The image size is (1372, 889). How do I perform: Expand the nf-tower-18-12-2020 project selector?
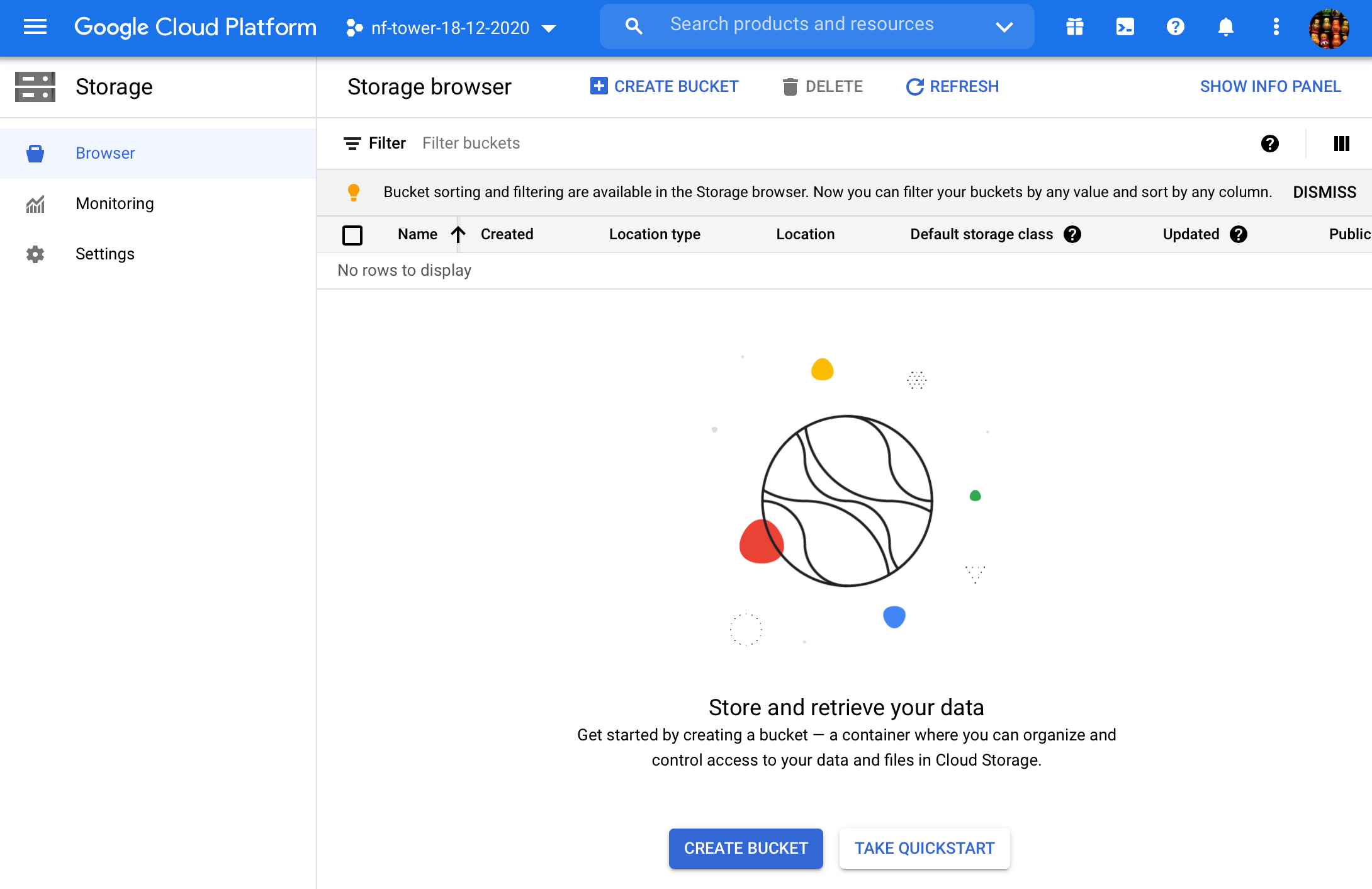451,28
